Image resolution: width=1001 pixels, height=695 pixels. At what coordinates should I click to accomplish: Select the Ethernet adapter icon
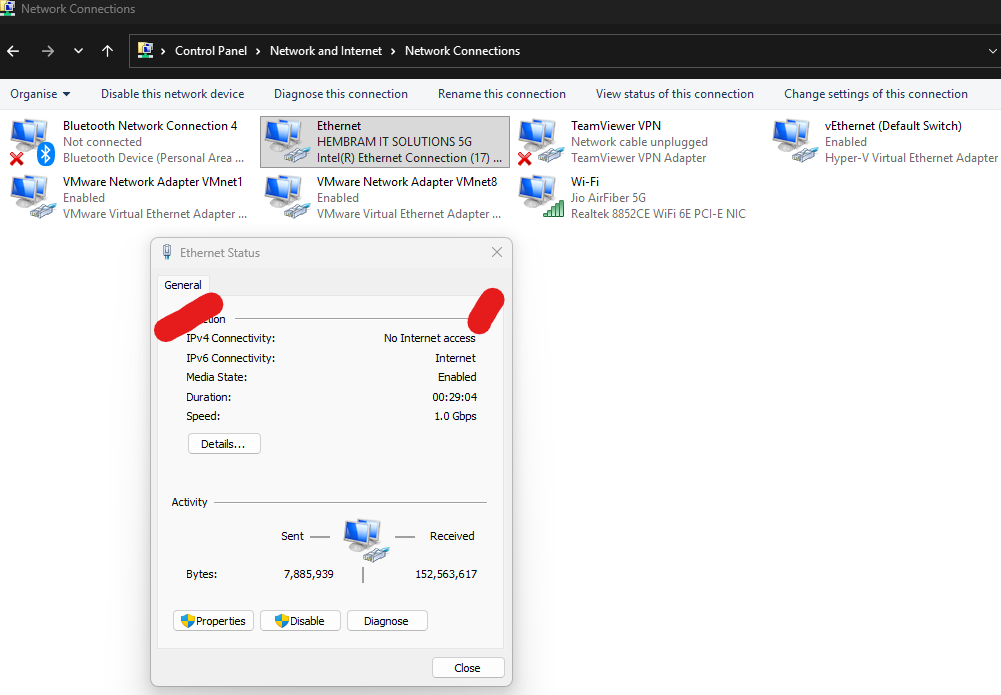(286, 142)
